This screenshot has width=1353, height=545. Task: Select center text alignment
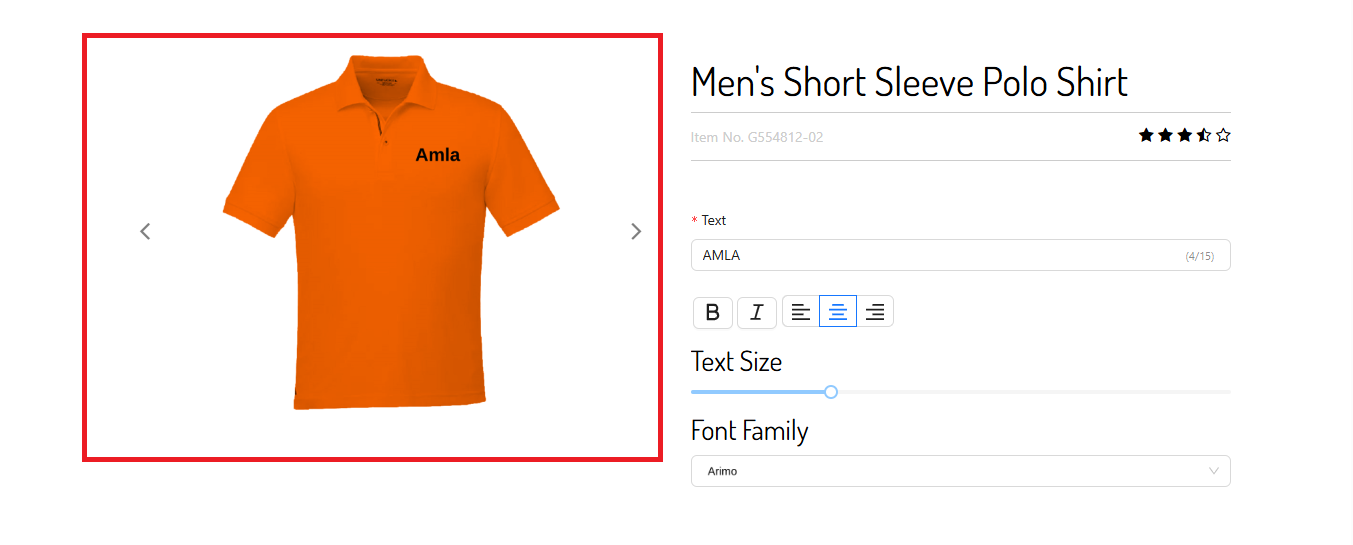(838, 312)
